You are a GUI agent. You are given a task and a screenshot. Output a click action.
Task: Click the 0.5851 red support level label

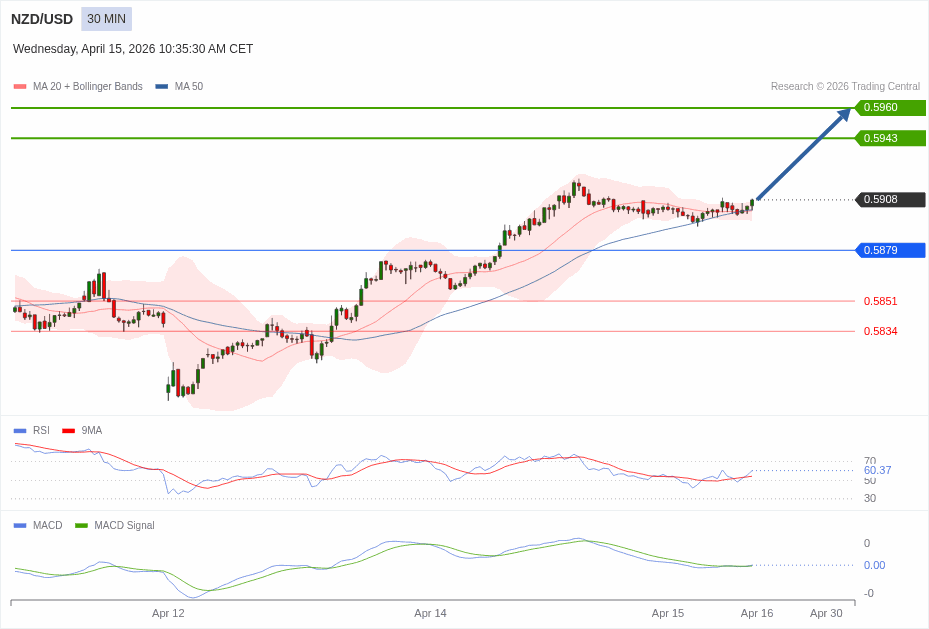point(880,301)
